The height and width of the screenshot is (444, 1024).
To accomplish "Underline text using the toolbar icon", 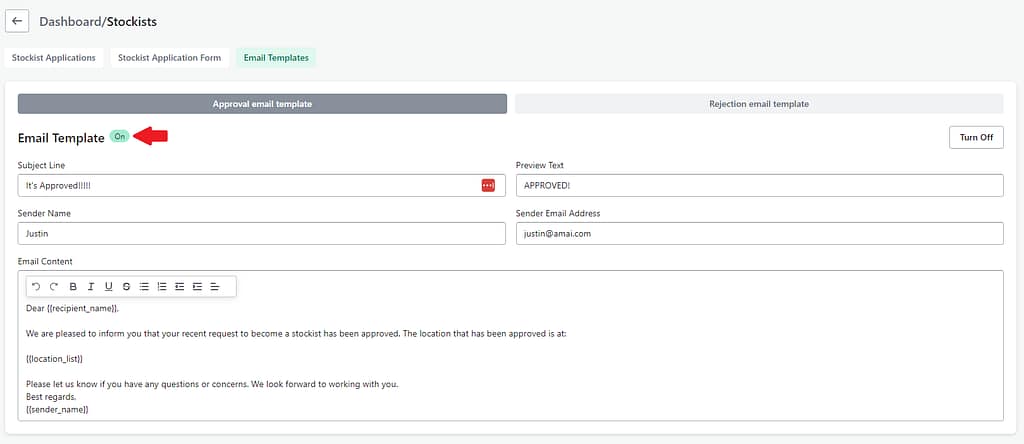I will point(109,287).
